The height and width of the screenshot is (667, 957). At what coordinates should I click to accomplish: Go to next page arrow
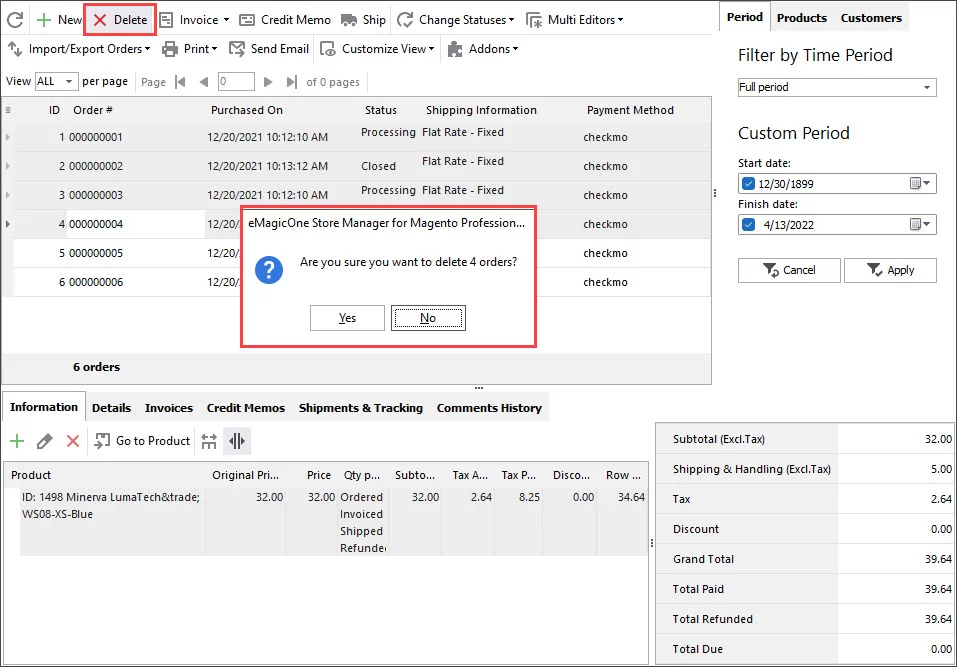tap(267, 82)
